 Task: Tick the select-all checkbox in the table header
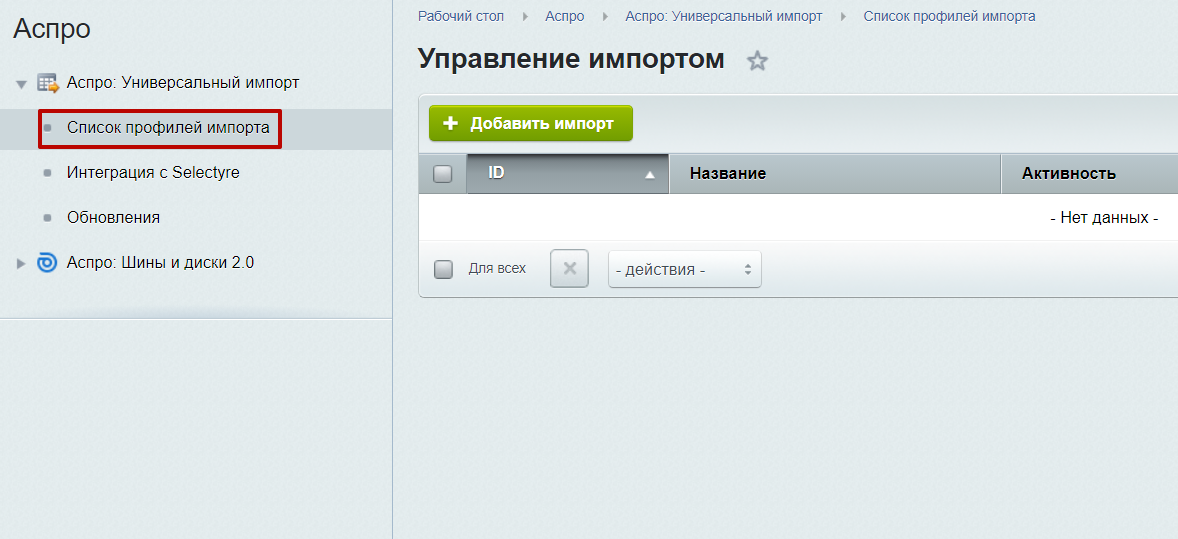(x=443, y=174)
